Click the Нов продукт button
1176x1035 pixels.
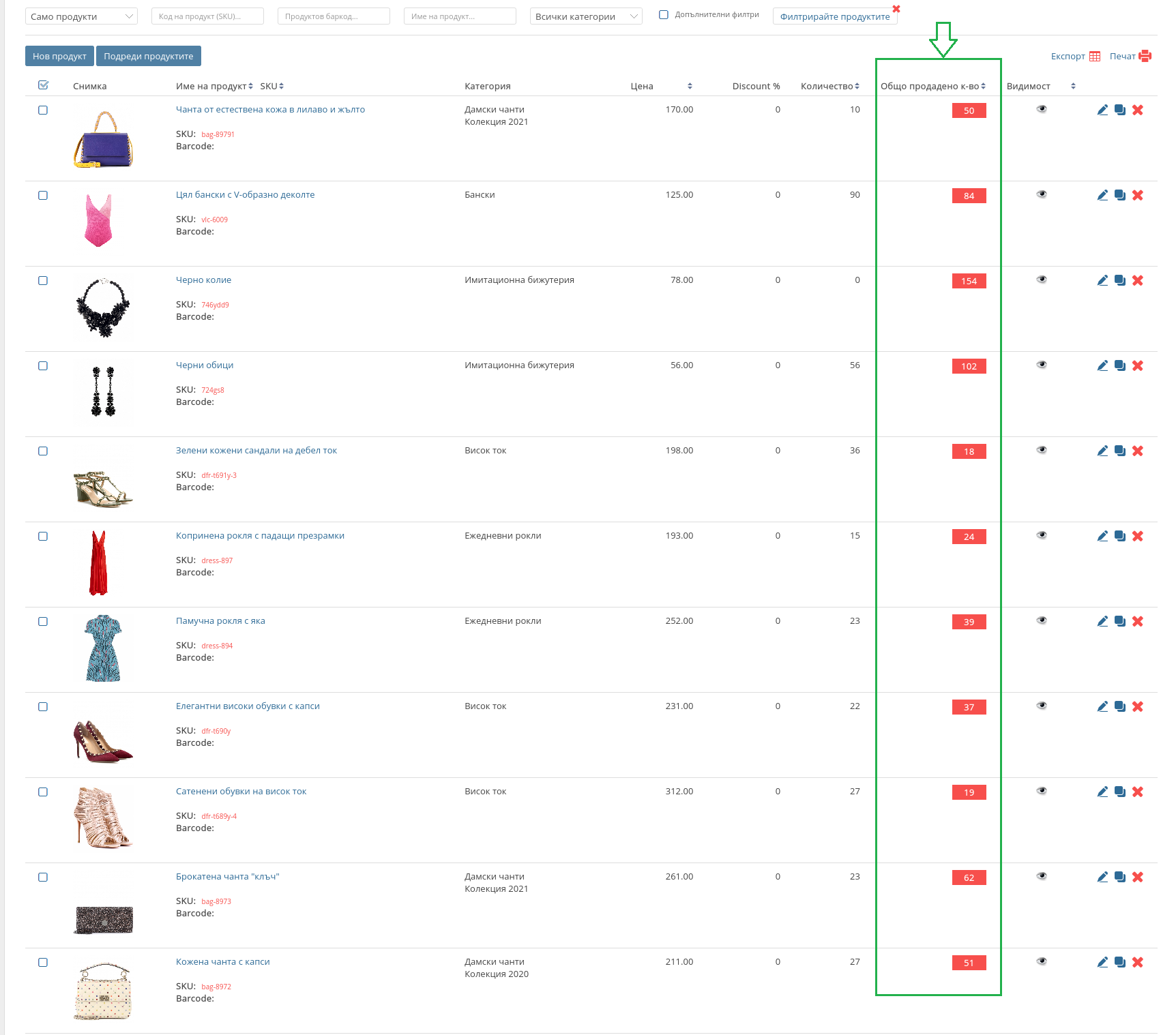(59, 56)
